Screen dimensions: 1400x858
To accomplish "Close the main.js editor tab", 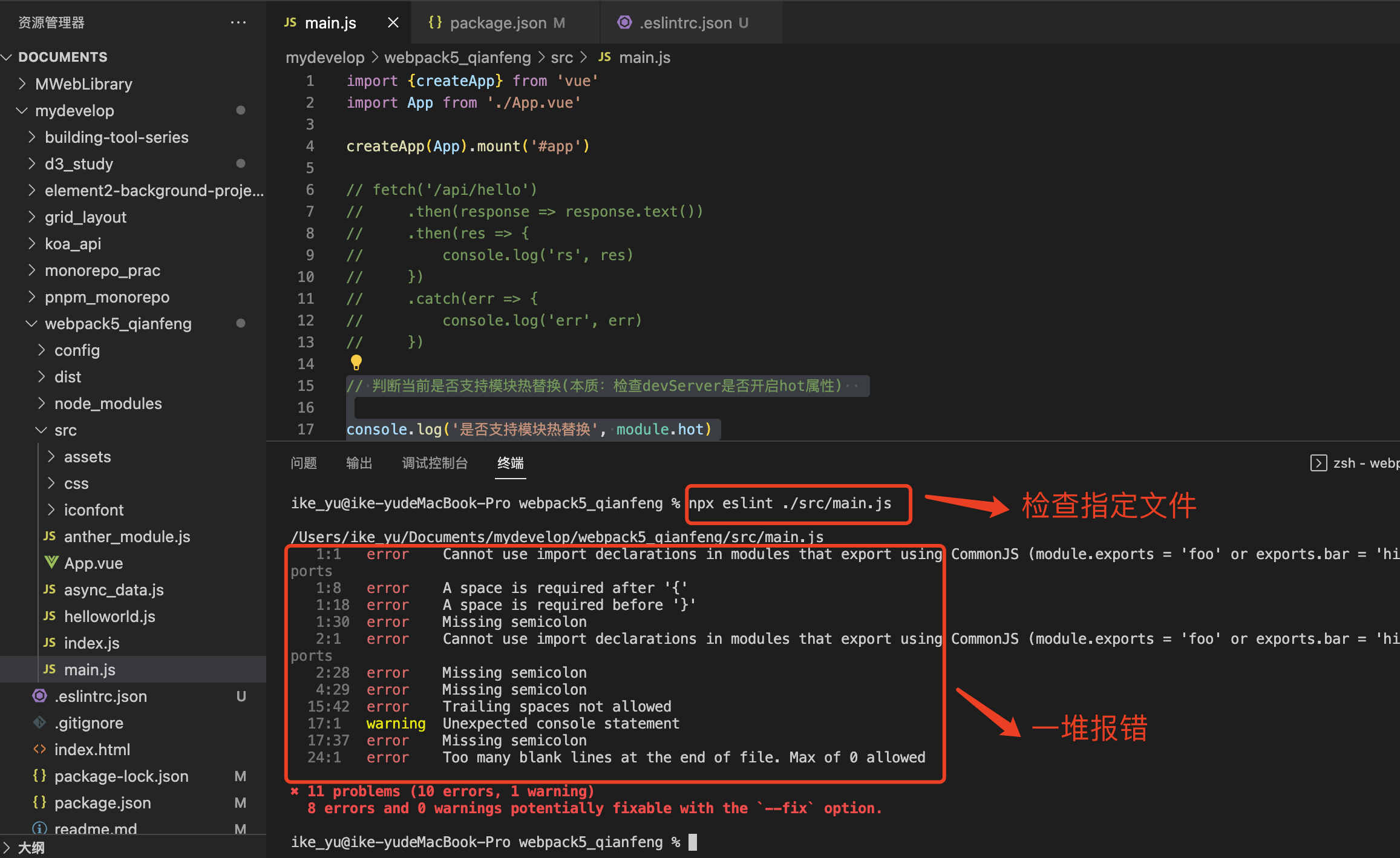I will 393,23.
